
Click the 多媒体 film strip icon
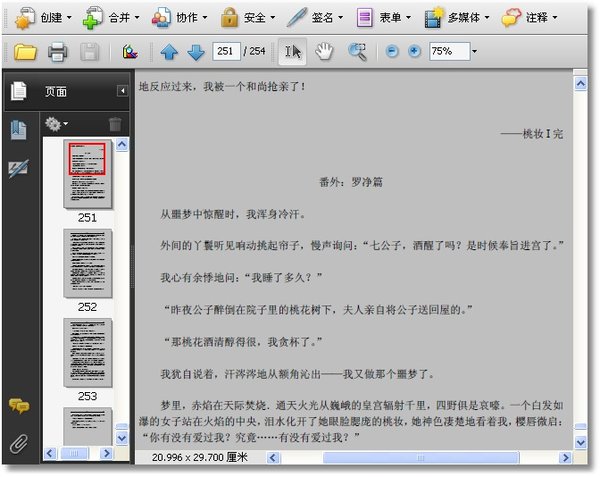click(434, 18)
